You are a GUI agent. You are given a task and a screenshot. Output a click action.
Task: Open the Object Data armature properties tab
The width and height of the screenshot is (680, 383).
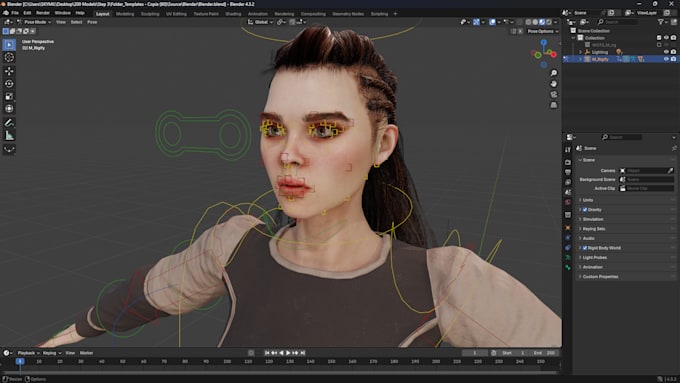(568, 258)
